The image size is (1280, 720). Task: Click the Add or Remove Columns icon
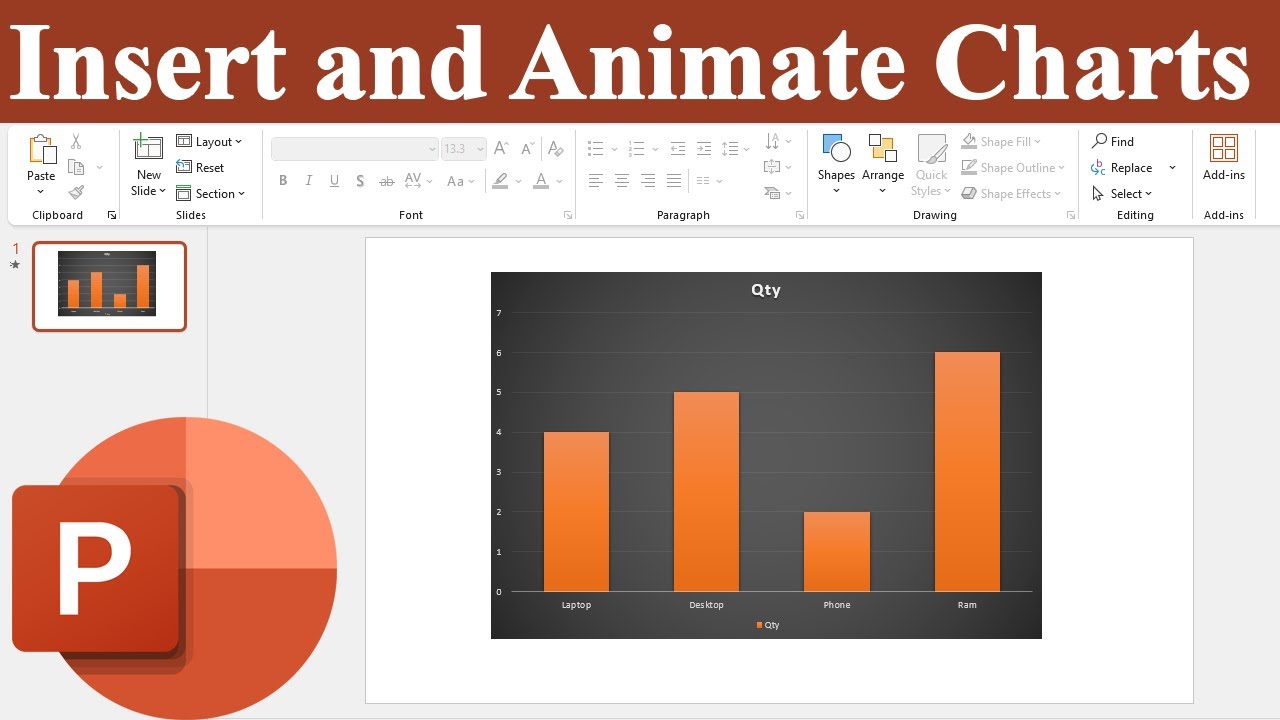[703, 181]
